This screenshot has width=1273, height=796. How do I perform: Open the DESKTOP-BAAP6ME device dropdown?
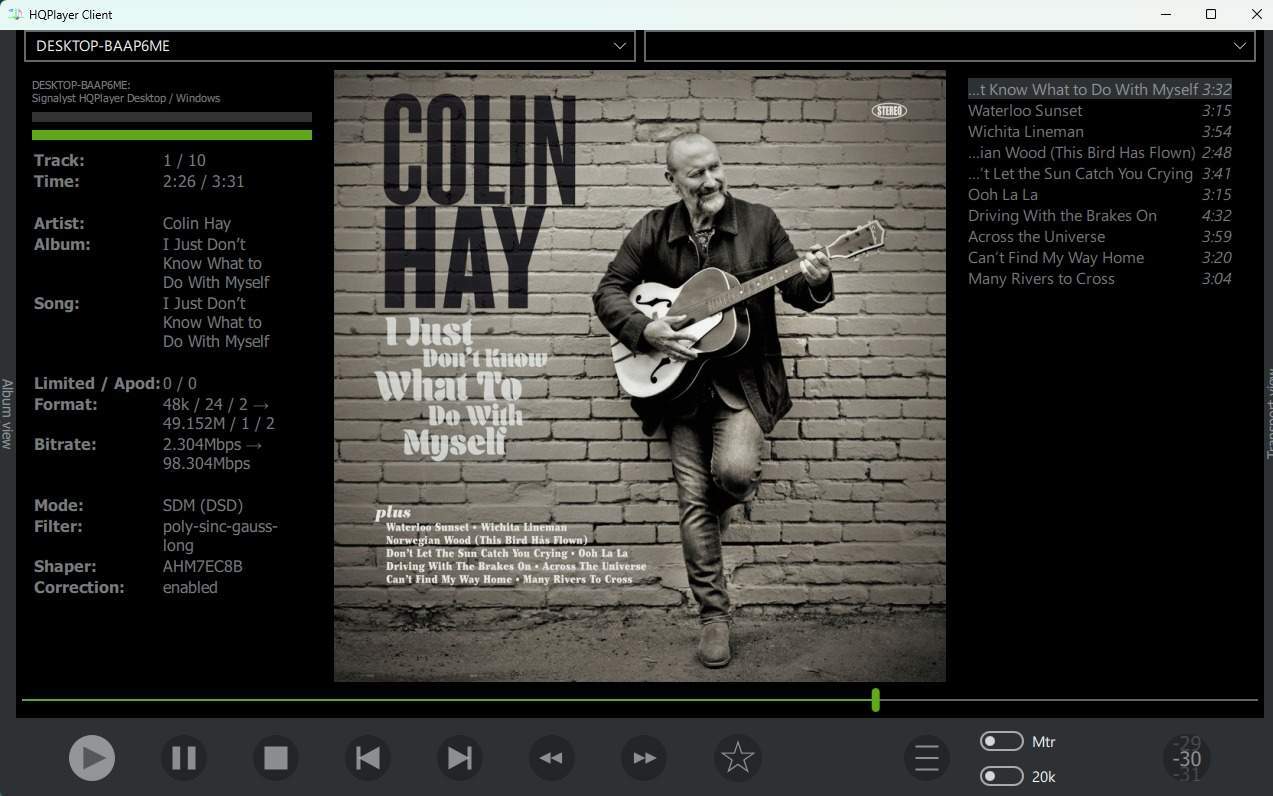[330, 46]
